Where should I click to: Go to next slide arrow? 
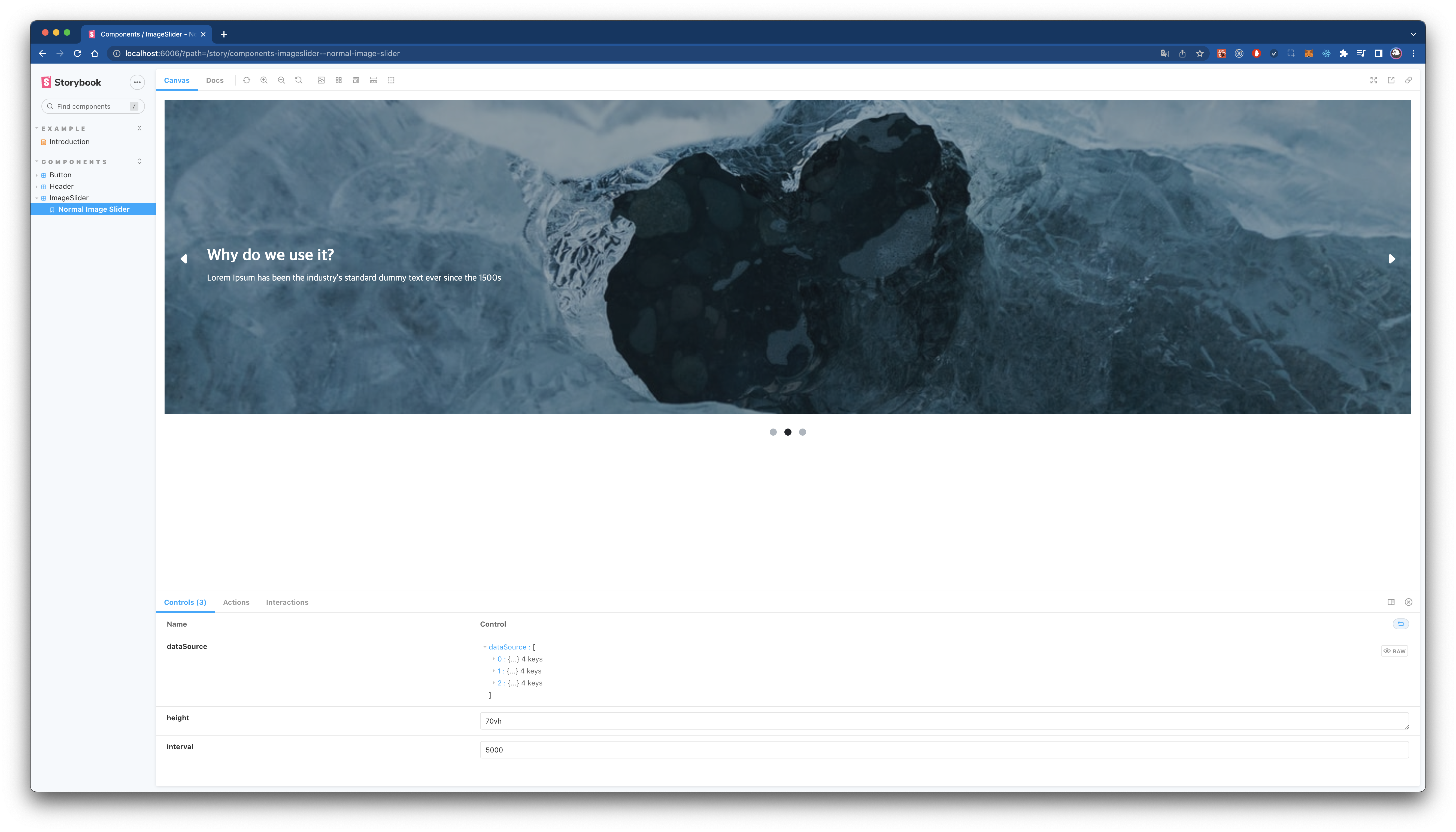(x=1392, y=259)
